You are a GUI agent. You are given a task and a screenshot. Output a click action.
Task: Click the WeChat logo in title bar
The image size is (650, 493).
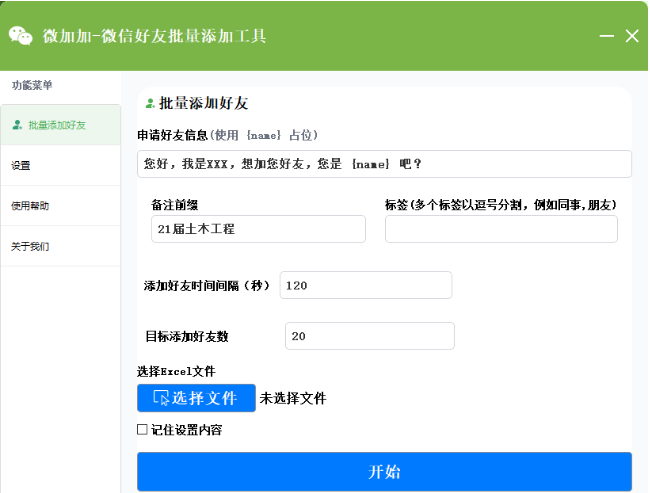[x=20, y=36]
